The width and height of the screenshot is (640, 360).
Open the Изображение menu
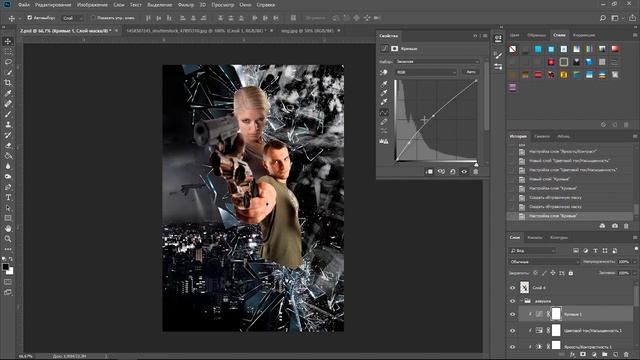(92, 5)
